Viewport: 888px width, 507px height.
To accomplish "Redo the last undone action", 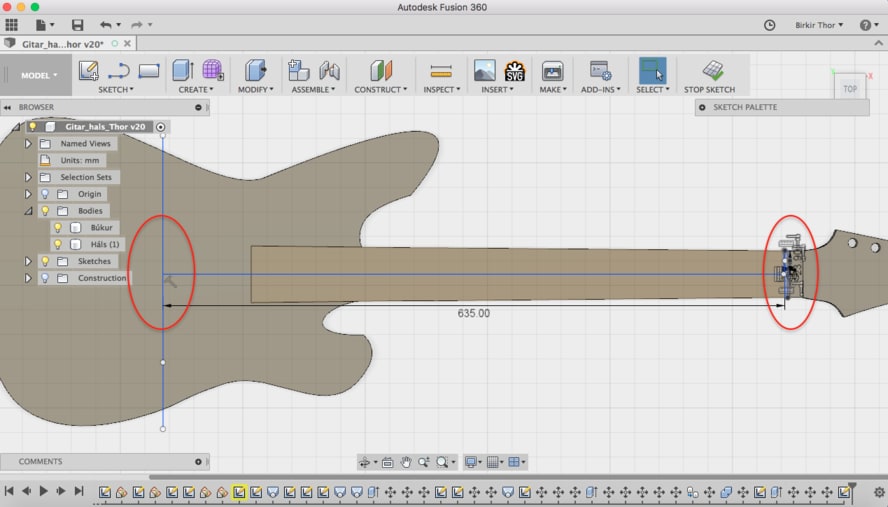I will pos(136,24).
